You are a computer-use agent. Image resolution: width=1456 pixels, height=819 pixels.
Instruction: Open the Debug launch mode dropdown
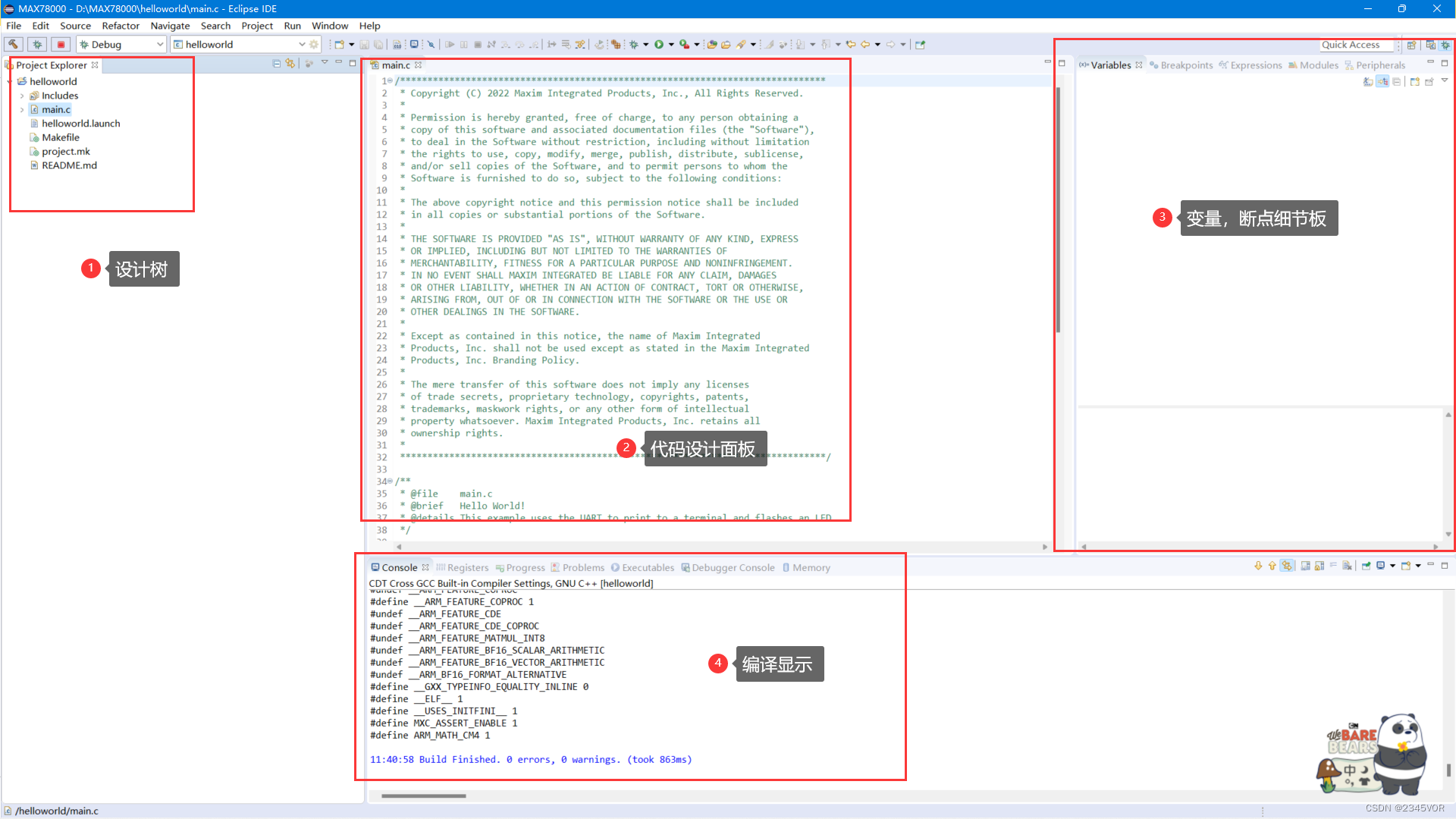(x=160, y=45)
